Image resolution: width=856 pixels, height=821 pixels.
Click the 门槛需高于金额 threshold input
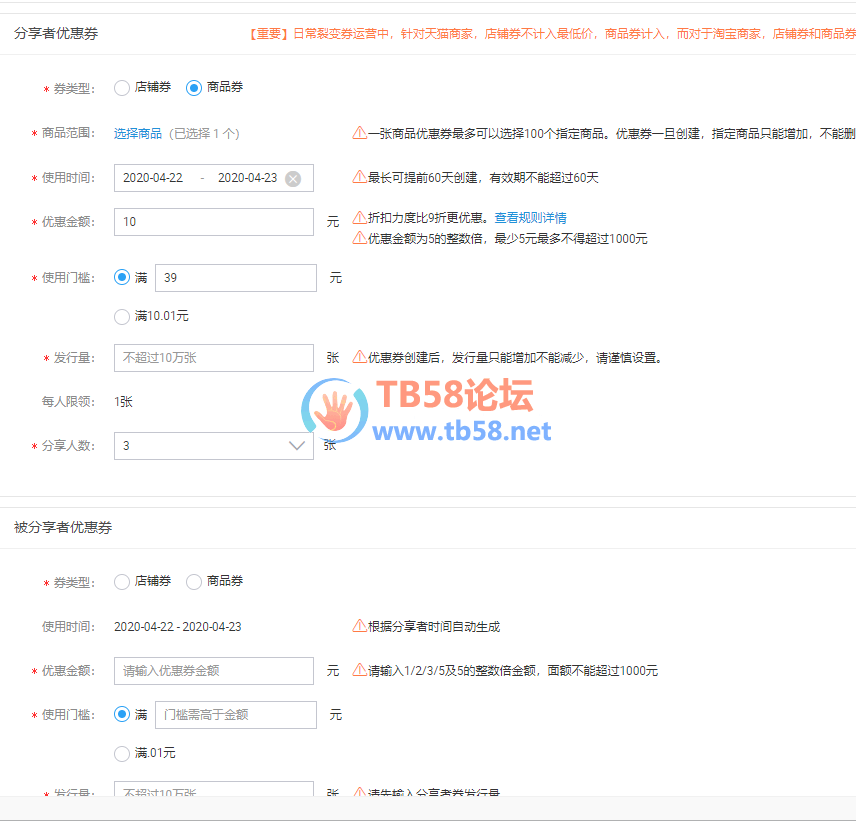[235, 714]
